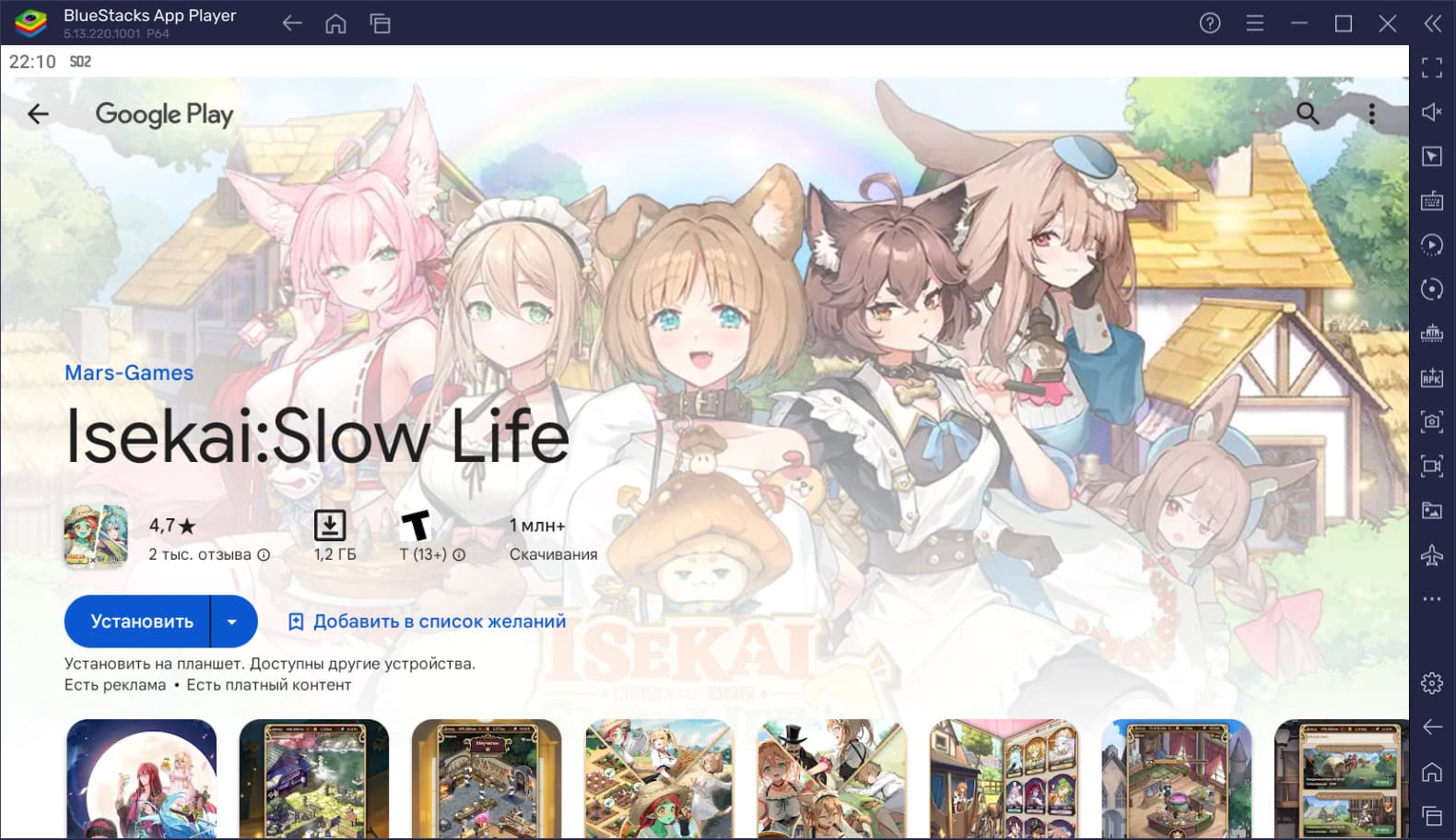Open BlueStacks help
Image resolution: width=1456 pixels, height=840 pixels.
click(x=1210, y=24)
